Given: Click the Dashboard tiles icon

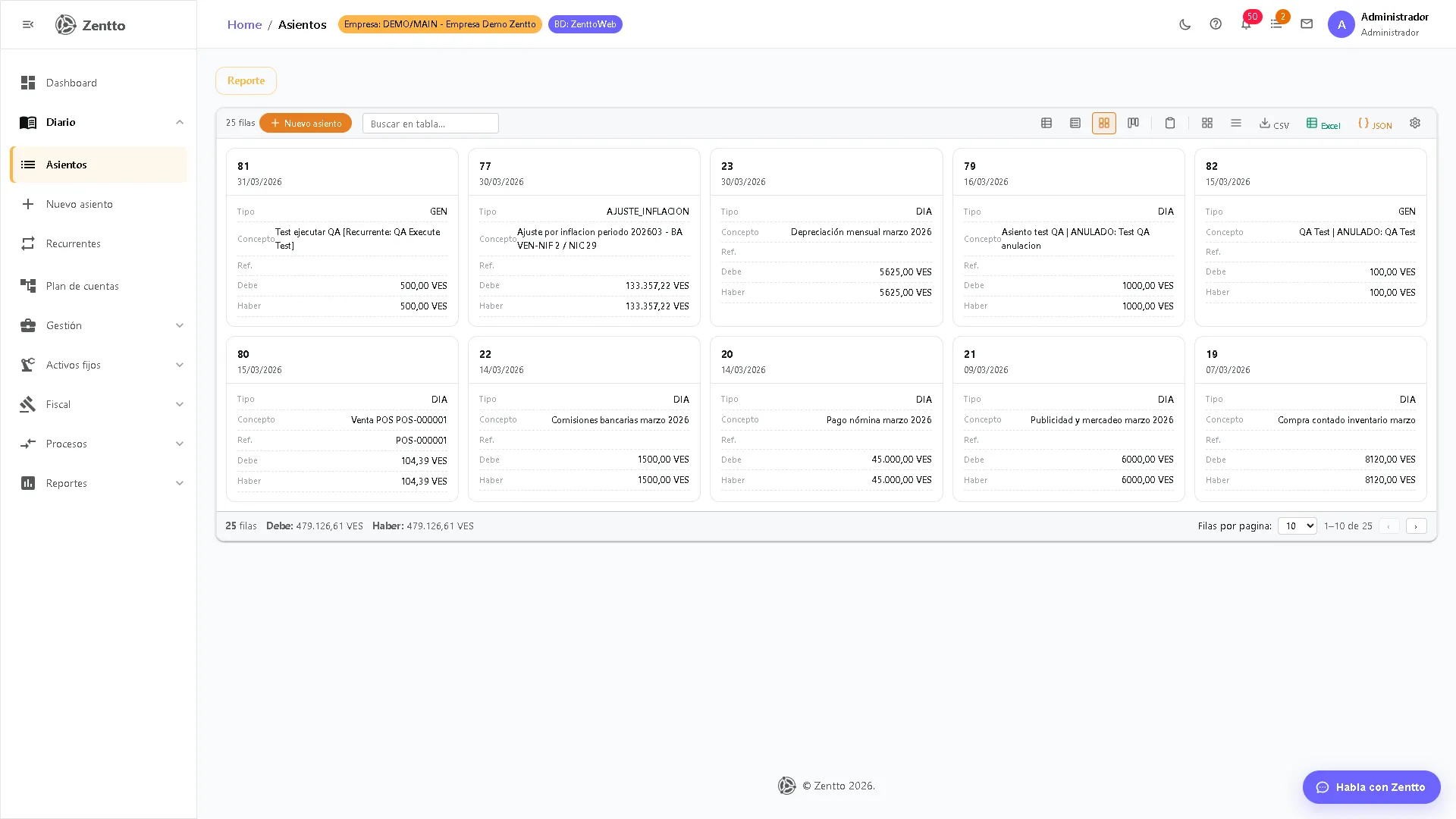Looking at the screenshot, I should click(28, 83).
